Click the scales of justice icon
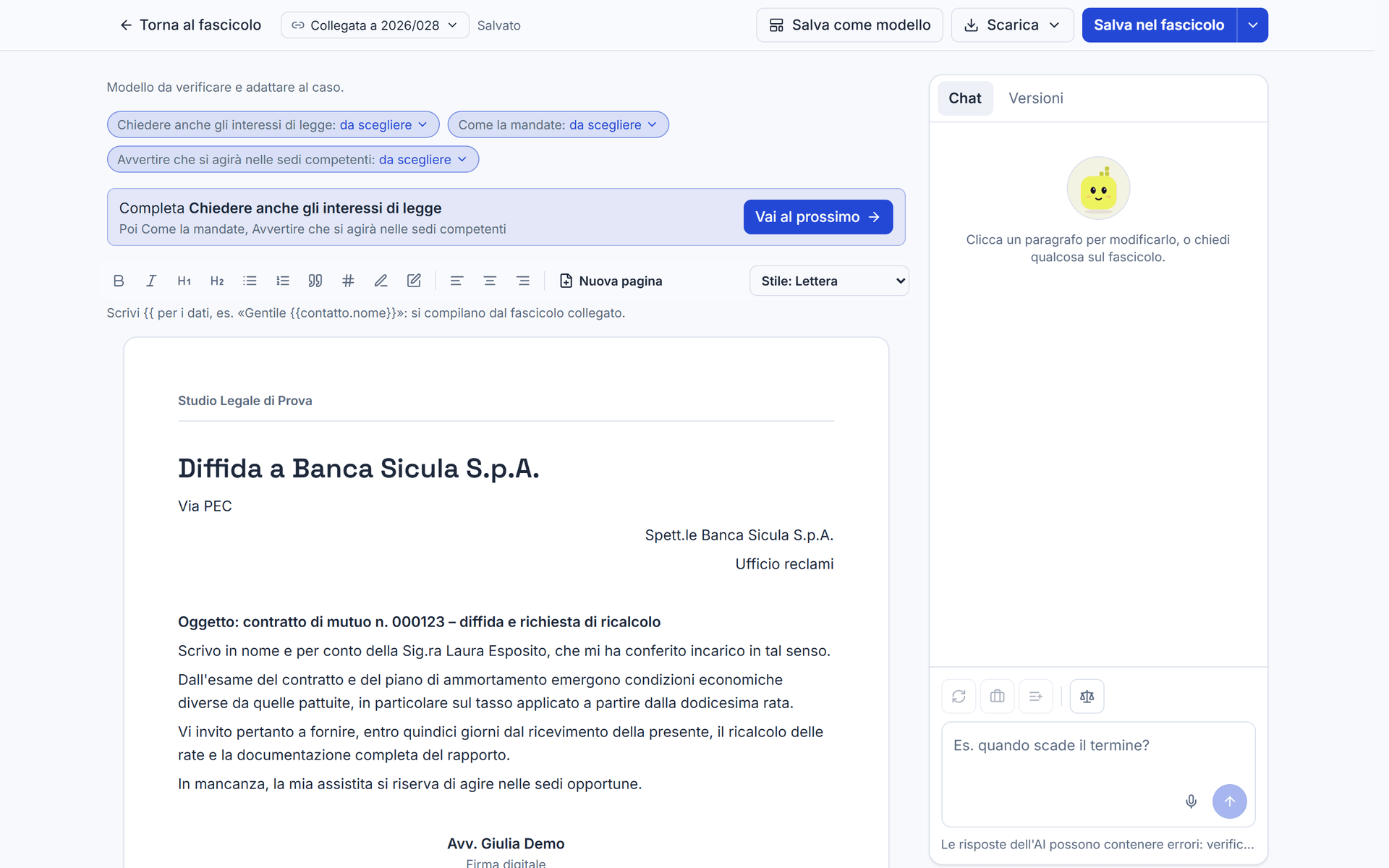The width and height of the screenshot is (1389, 868). tap(1087, 697)
